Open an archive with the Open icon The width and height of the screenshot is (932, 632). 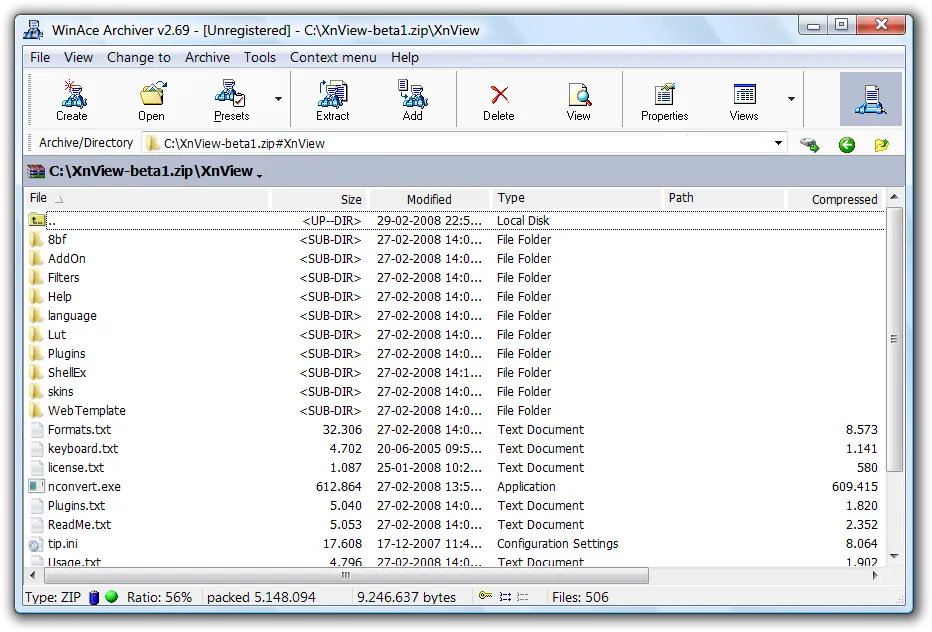click(x=151, y=98)
